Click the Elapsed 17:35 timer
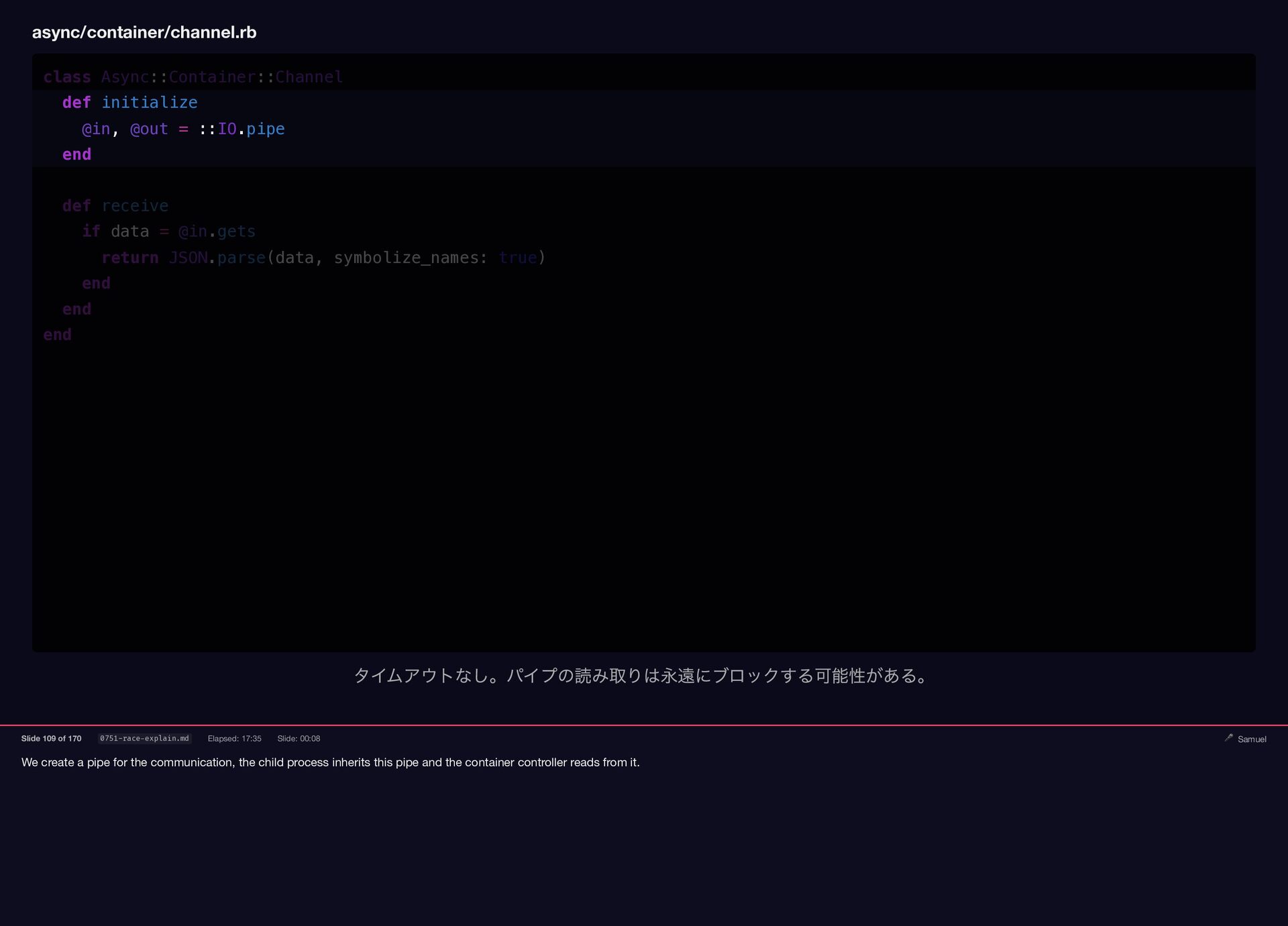Viewport: 1288px width, 926px height. pyautogui.click(x=234, y=738)
